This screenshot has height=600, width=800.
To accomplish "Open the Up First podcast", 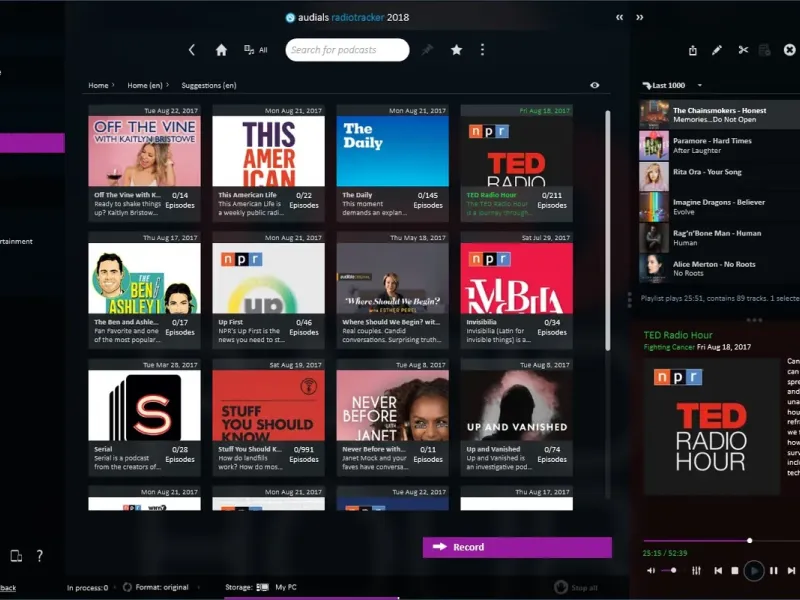I will tap(268, 290).
